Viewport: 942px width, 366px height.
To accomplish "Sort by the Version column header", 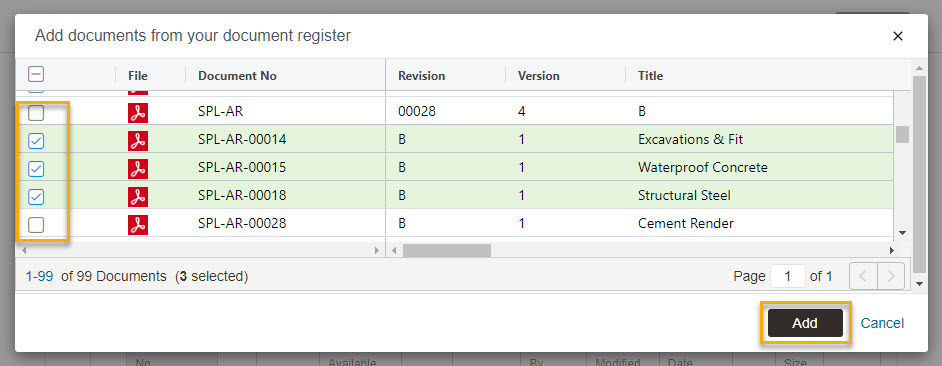I will click(x=538, y=76).
